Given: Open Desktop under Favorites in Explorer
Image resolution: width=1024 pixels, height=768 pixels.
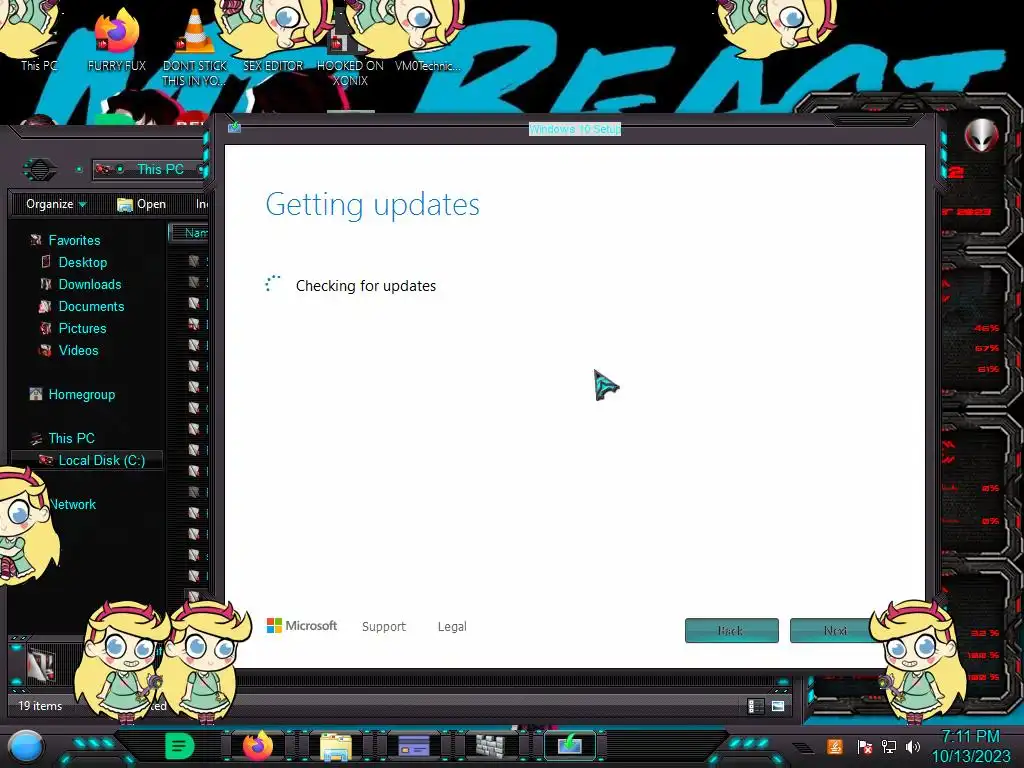Looking at the screenshot, I should (82, 263).
